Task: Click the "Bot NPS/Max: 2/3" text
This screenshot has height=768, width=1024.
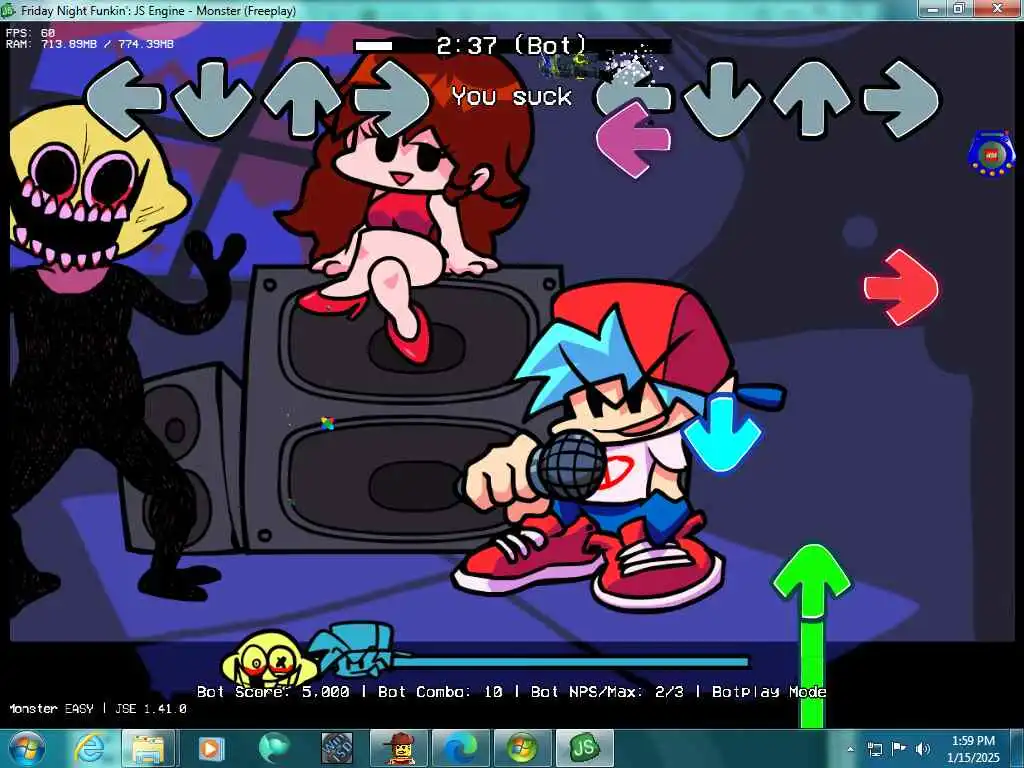Action: (607, 692)
